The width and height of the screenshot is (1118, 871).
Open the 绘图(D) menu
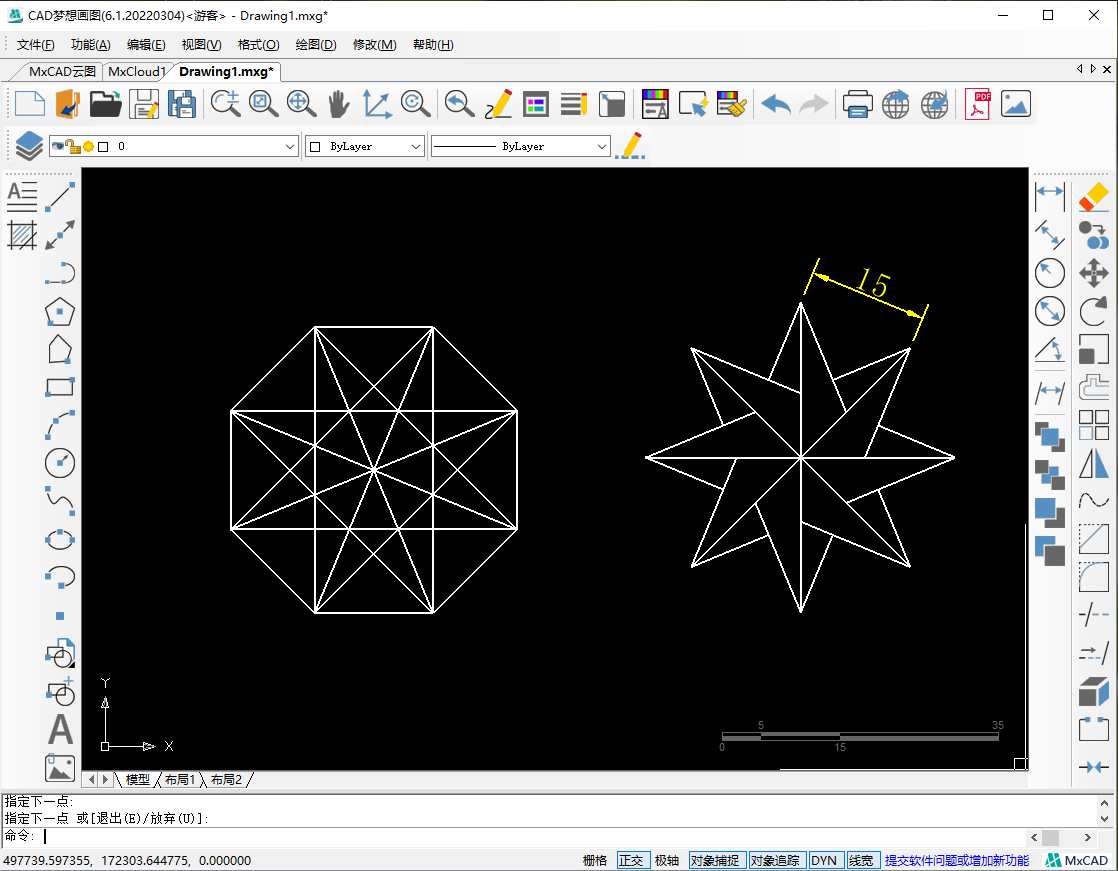point(316,45)
